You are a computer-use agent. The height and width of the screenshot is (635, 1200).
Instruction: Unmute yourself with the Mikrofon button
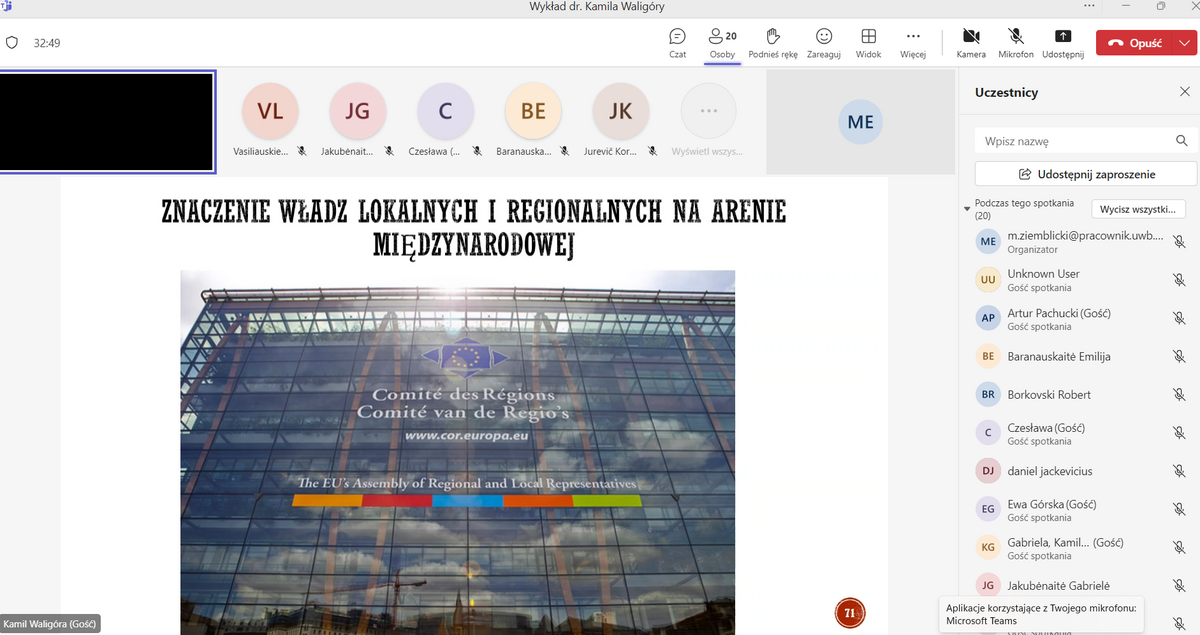(1015, 42)
